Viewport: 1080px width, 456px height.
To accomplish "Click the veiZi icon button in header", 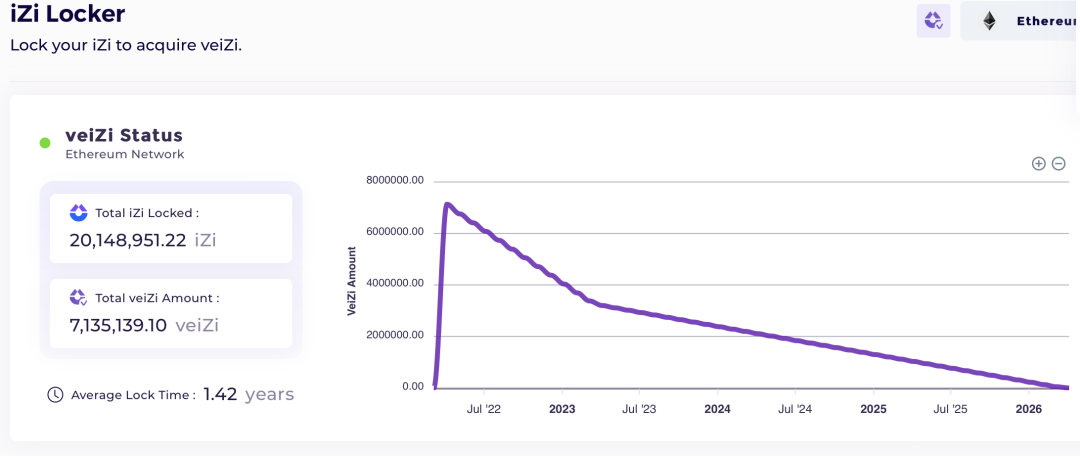I will tap(933, 21).
